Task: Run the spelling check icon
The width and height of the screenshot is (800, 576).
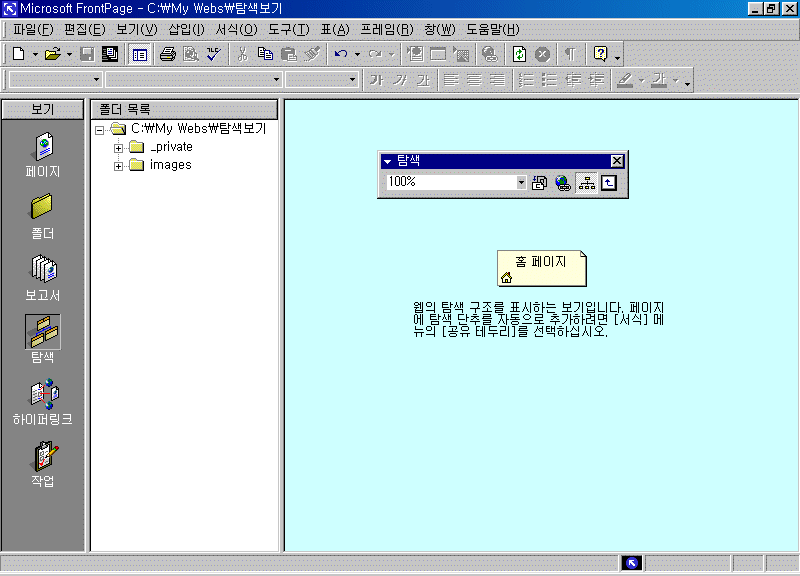Action: pos(214,54)
